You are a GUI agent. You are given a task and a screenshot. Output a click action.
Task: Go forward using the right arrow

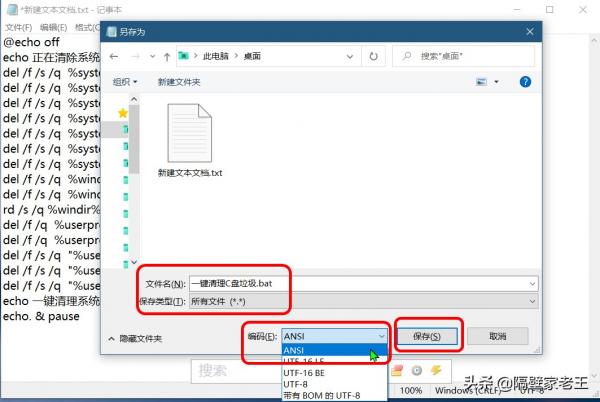point(135,57)
